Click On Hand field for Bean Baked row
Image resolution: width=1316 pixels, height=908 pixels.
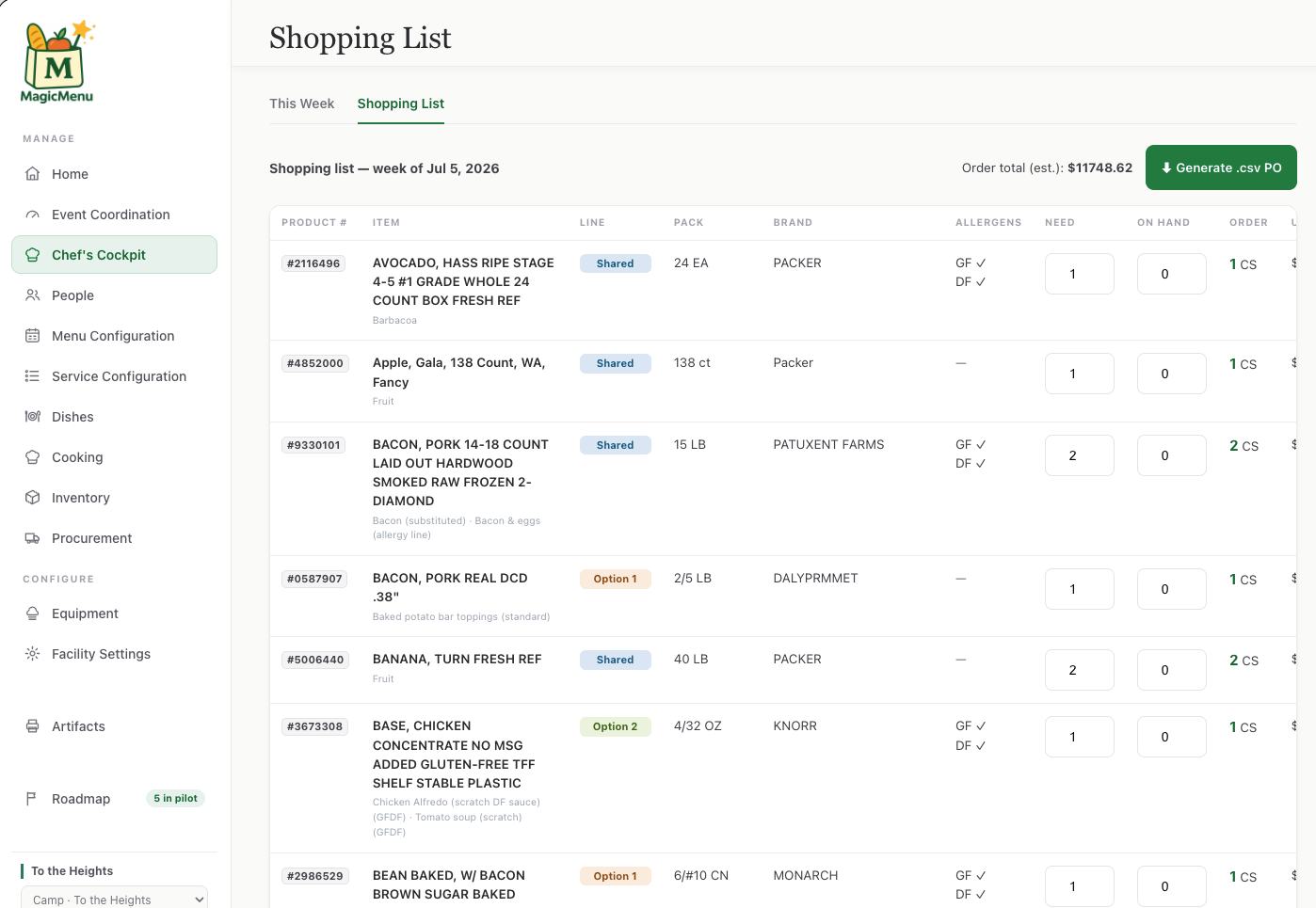(x=1172, y=886)
